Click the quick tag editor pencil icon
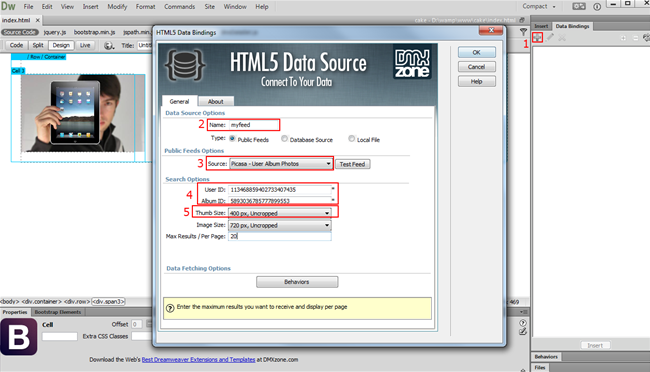 click(x=523, y=331)
